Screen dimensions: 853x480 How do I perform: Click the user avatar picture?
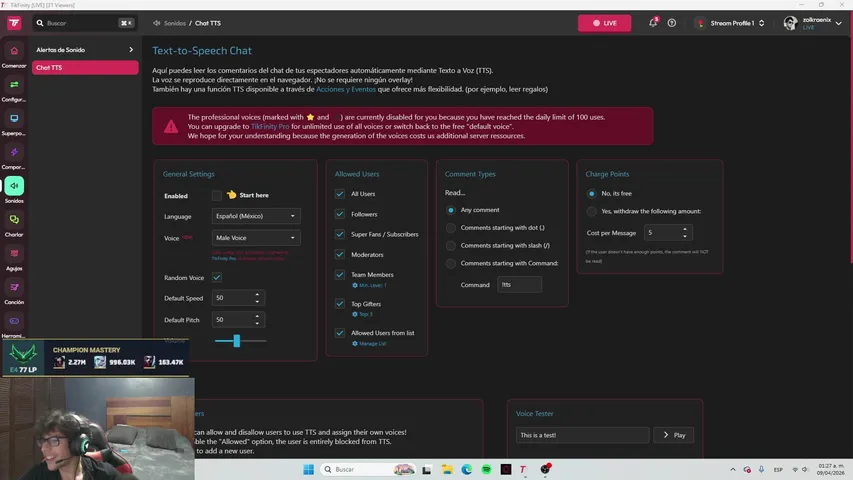point(790,23)
